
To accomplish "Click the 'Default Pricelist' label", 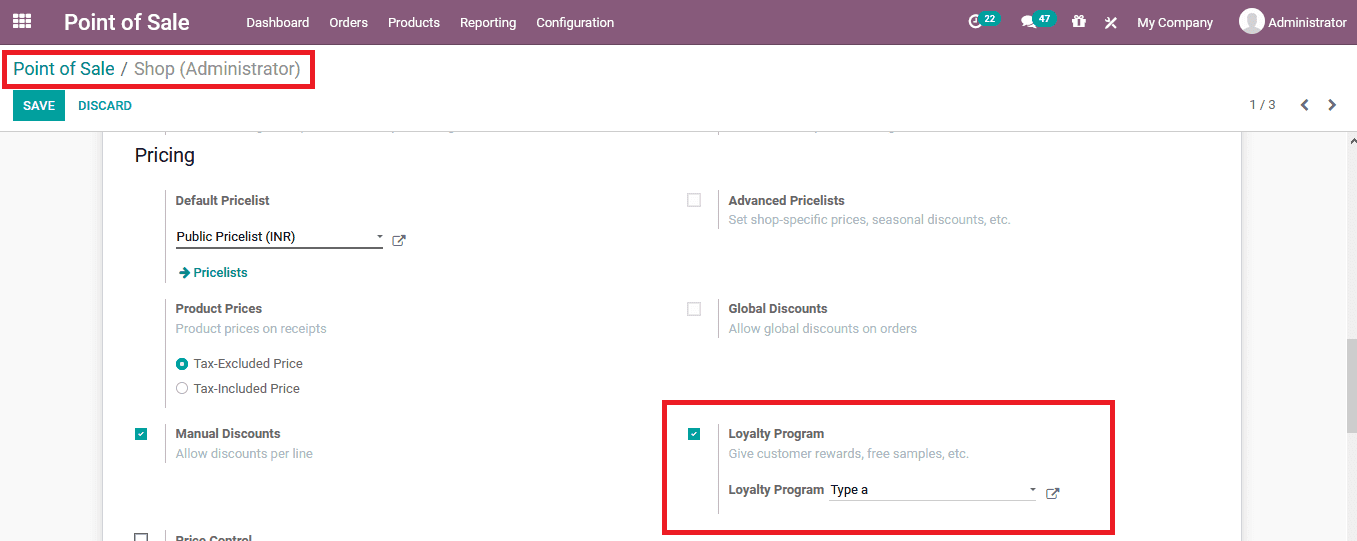I will [223, 201].
